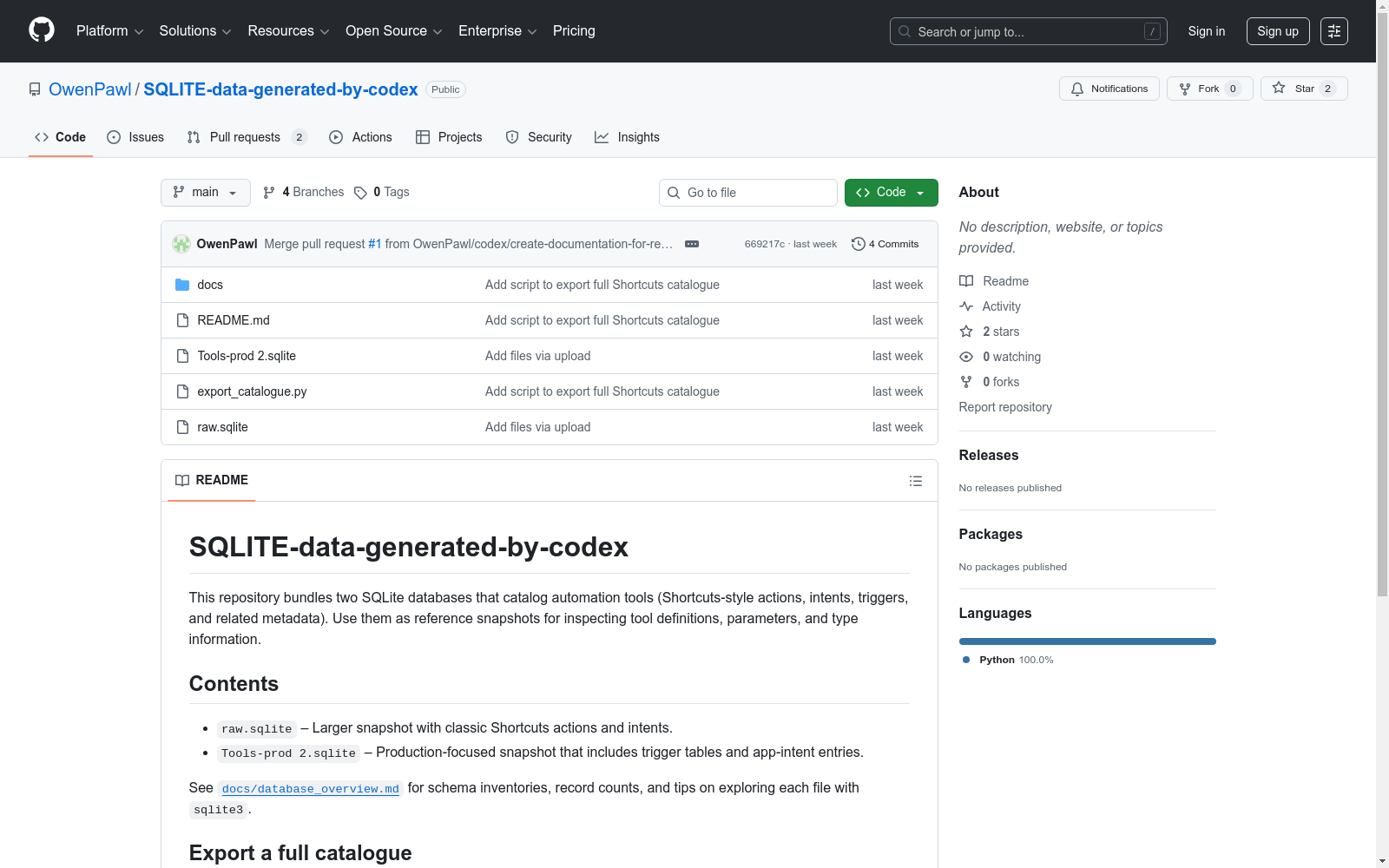
Task: Click the blue Python language bar
Action: pos(1088,641)
